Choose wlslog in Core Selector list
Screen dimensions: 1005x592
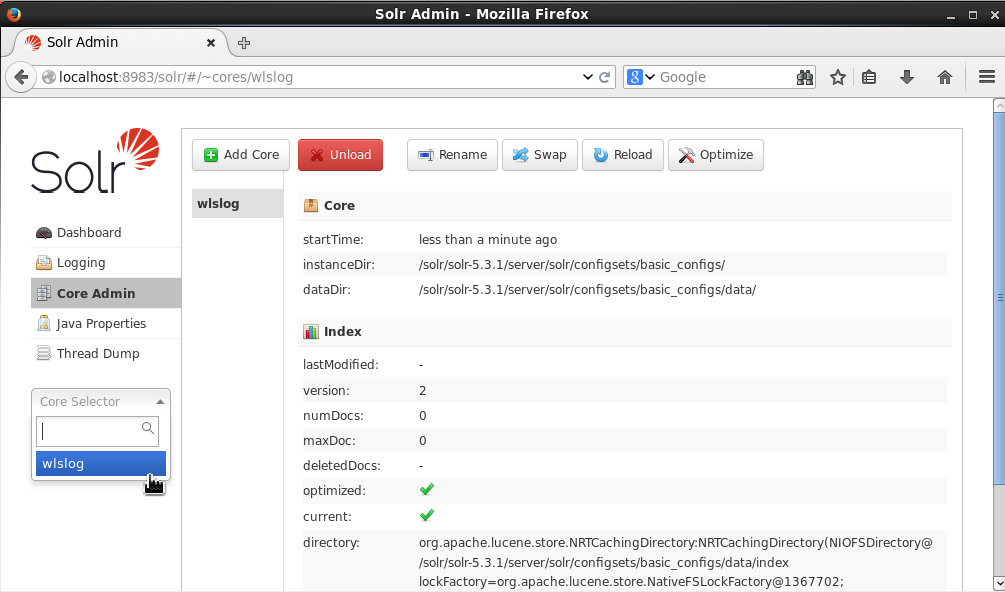click(x=101, y=464)
